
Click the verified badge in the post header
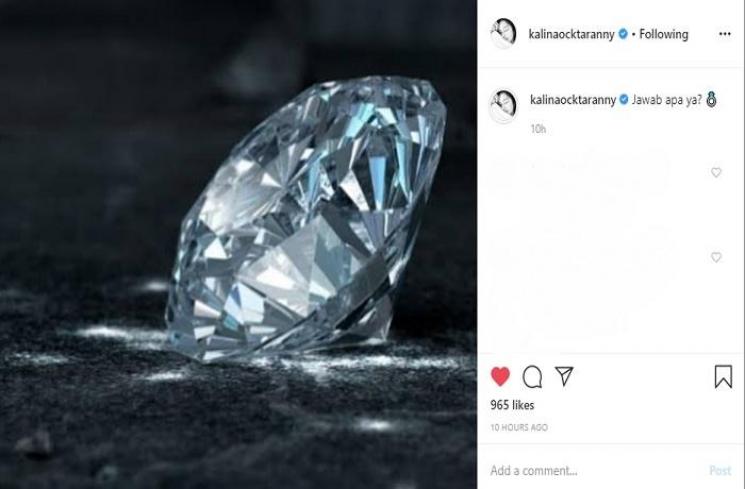coord(622,34)
